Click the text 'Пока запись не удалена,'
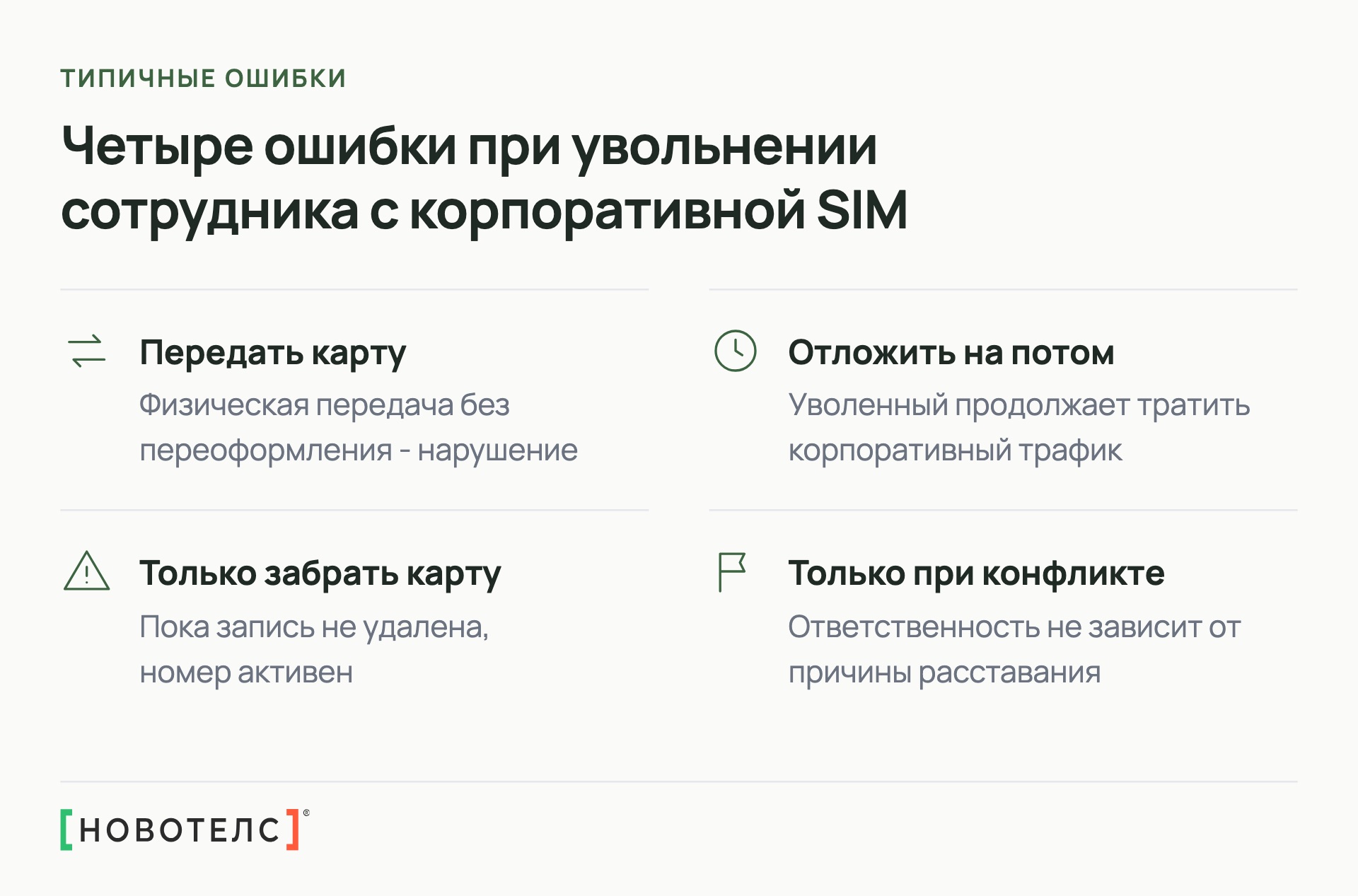This screenshot has height=896, width=1358. pyautogui.click(x=314, y=627)
